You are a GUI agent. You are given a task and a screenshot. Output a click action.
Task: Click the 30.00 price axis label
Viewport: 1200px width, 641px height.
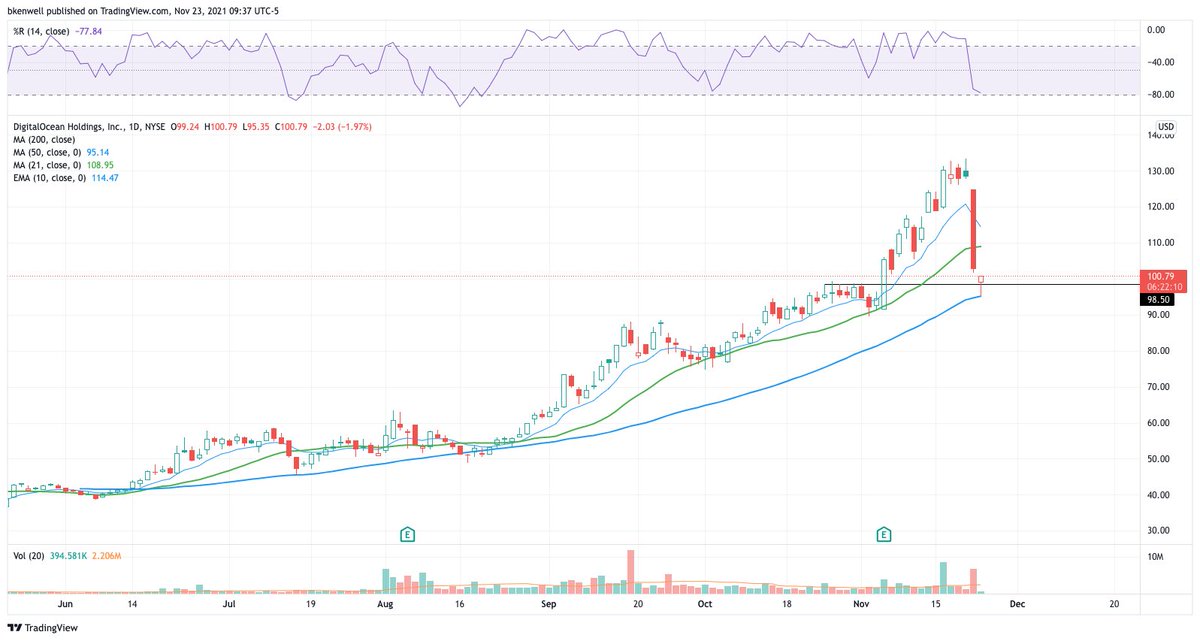point(1160,531)
